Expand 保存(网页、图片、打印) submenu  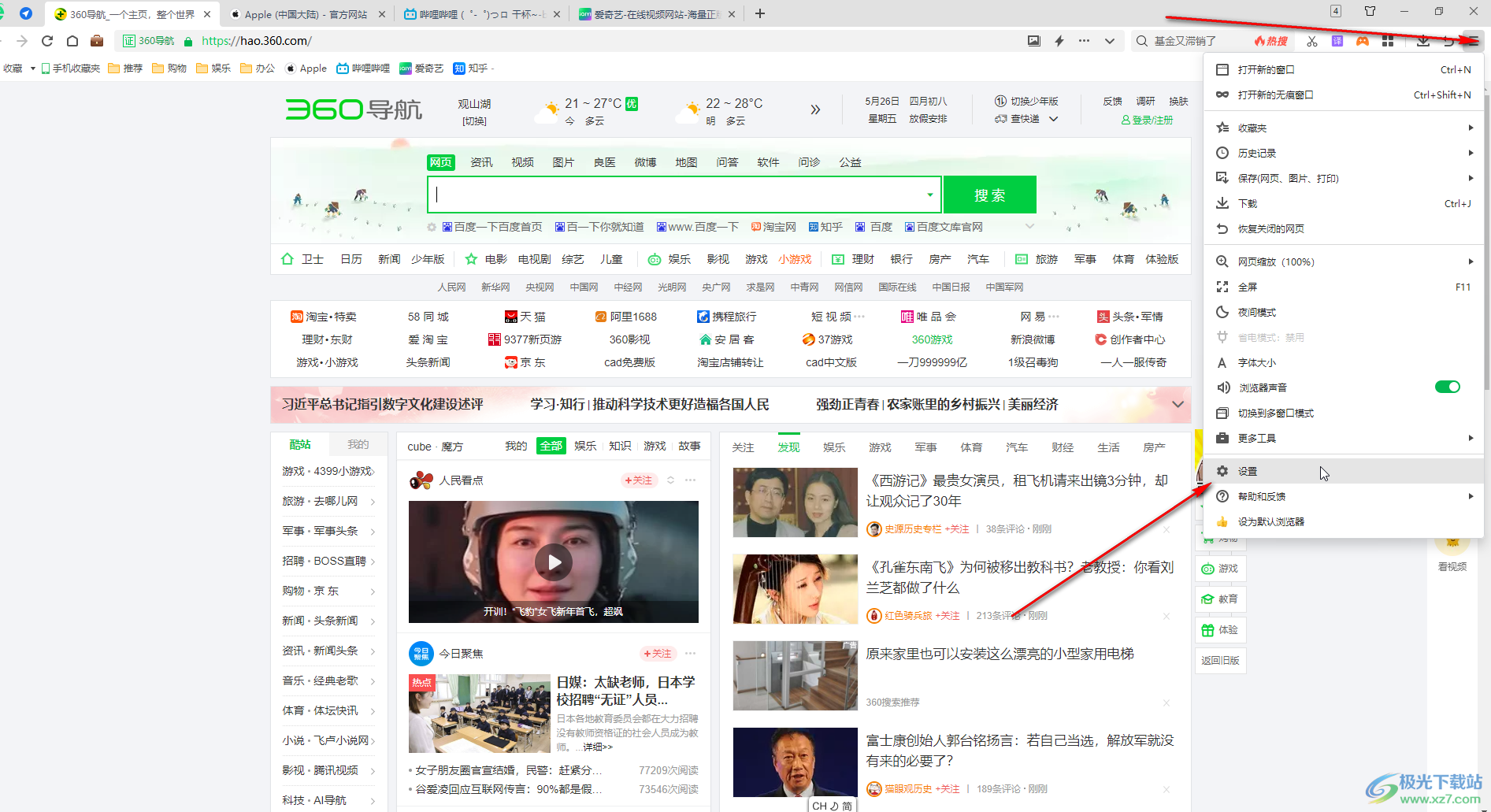(1343, 178)
